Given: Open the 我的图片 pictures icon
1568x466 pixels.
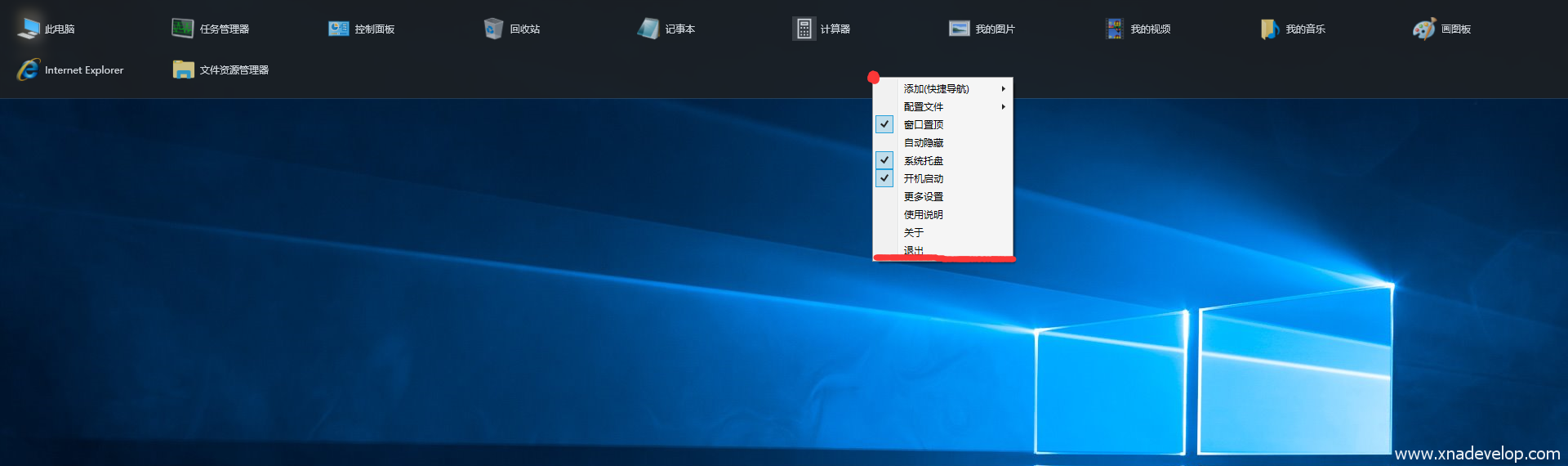Looking at the screenshot, I should pos(959,29).
